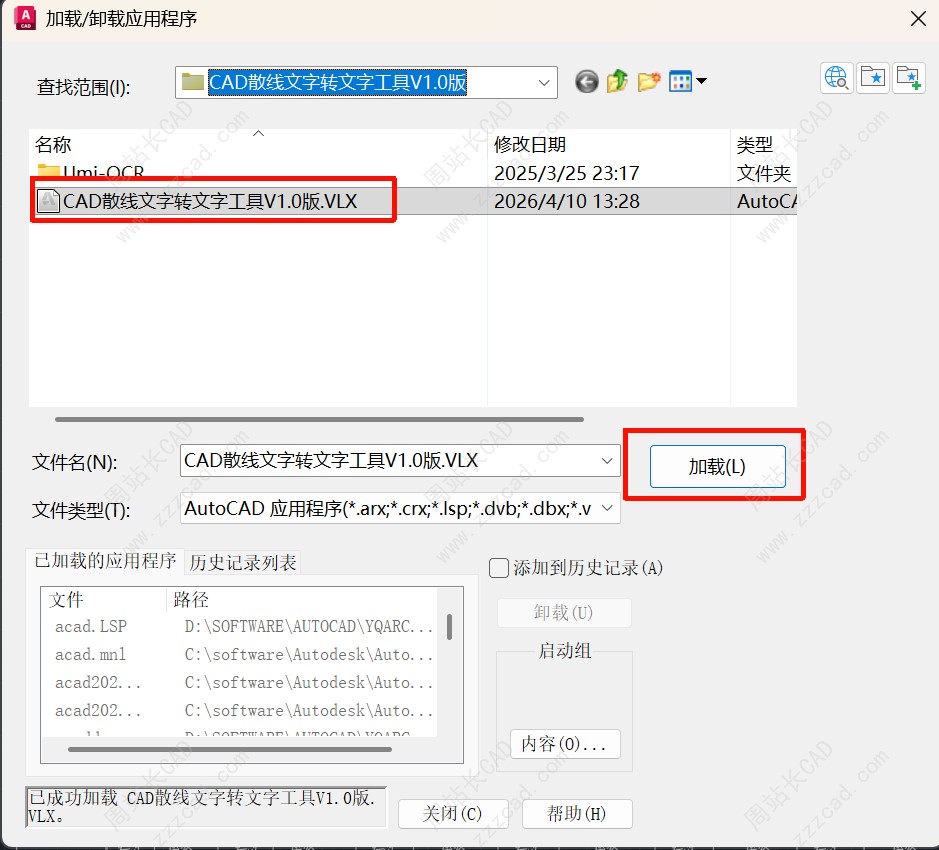Expand the 查找范围 folder dropdown
Screen dimensions: 939x850
coord(544,83)
